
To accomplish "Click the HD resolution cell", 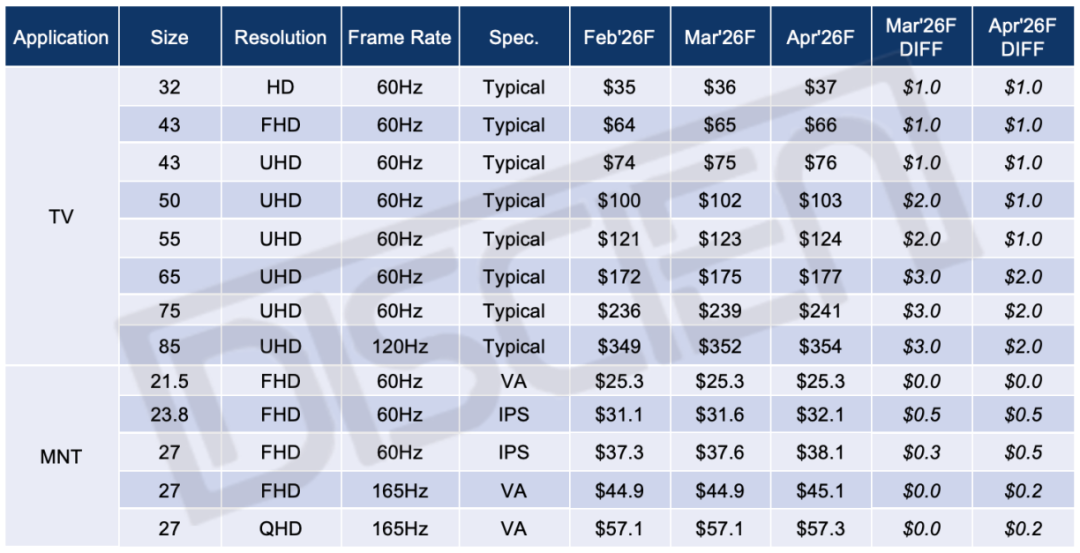I will tap(280, 87).
